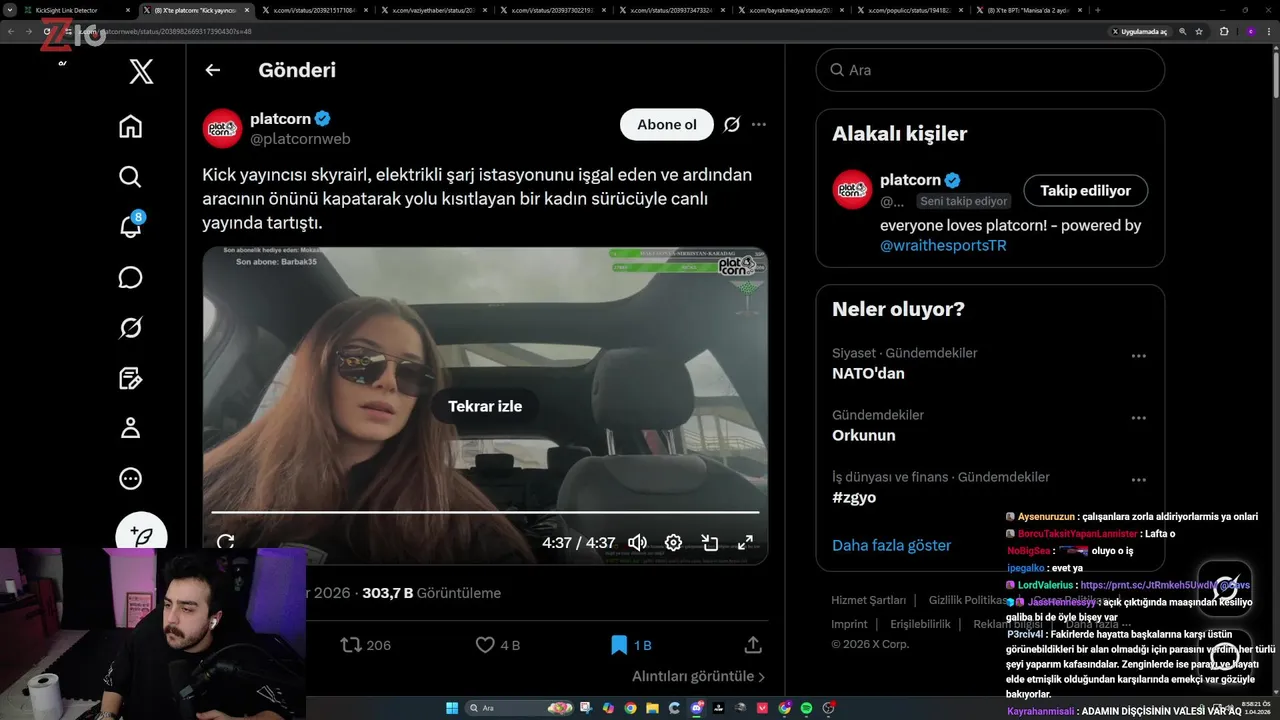Click Tekrar izle on the video
The height and width of the screenshot is (720, 1280).
click(x=485, y=406)
